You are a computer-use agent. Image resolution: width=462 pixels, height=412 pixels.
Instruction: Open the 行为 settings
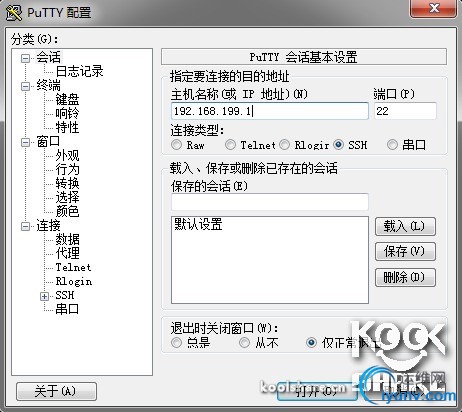coord(67,169)
